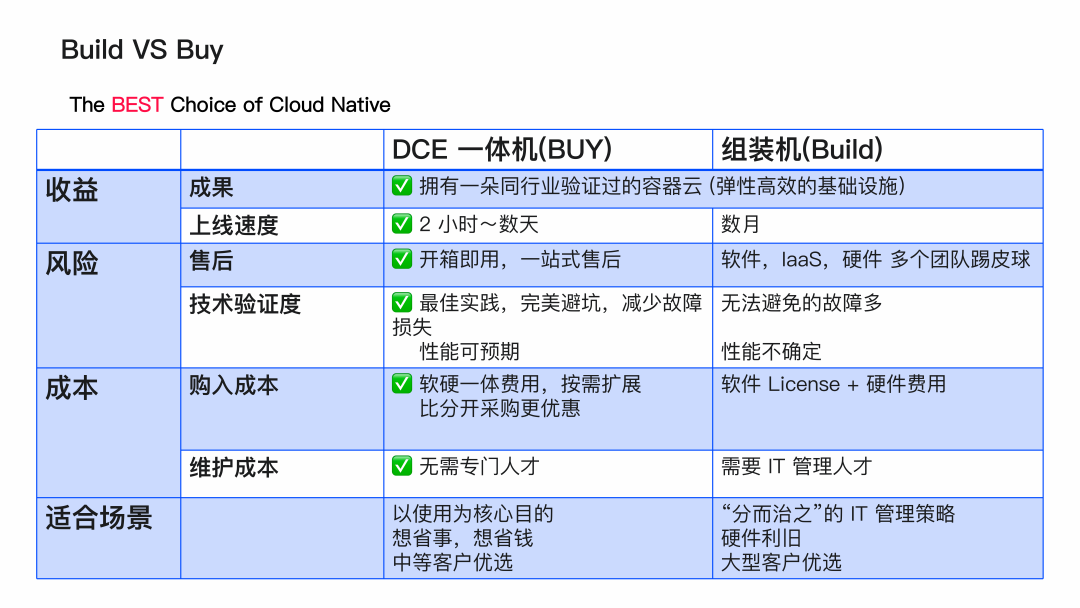Click the 硬件利旧 text
Viewport: 1080px width, 608px height.
click(761, 538)
